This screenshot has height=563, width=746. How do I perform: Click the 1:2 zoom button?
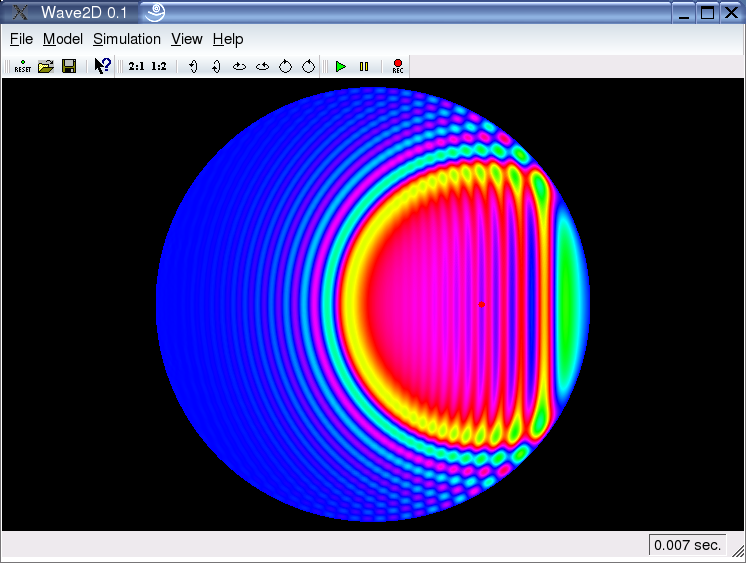(x=159, y=67)
